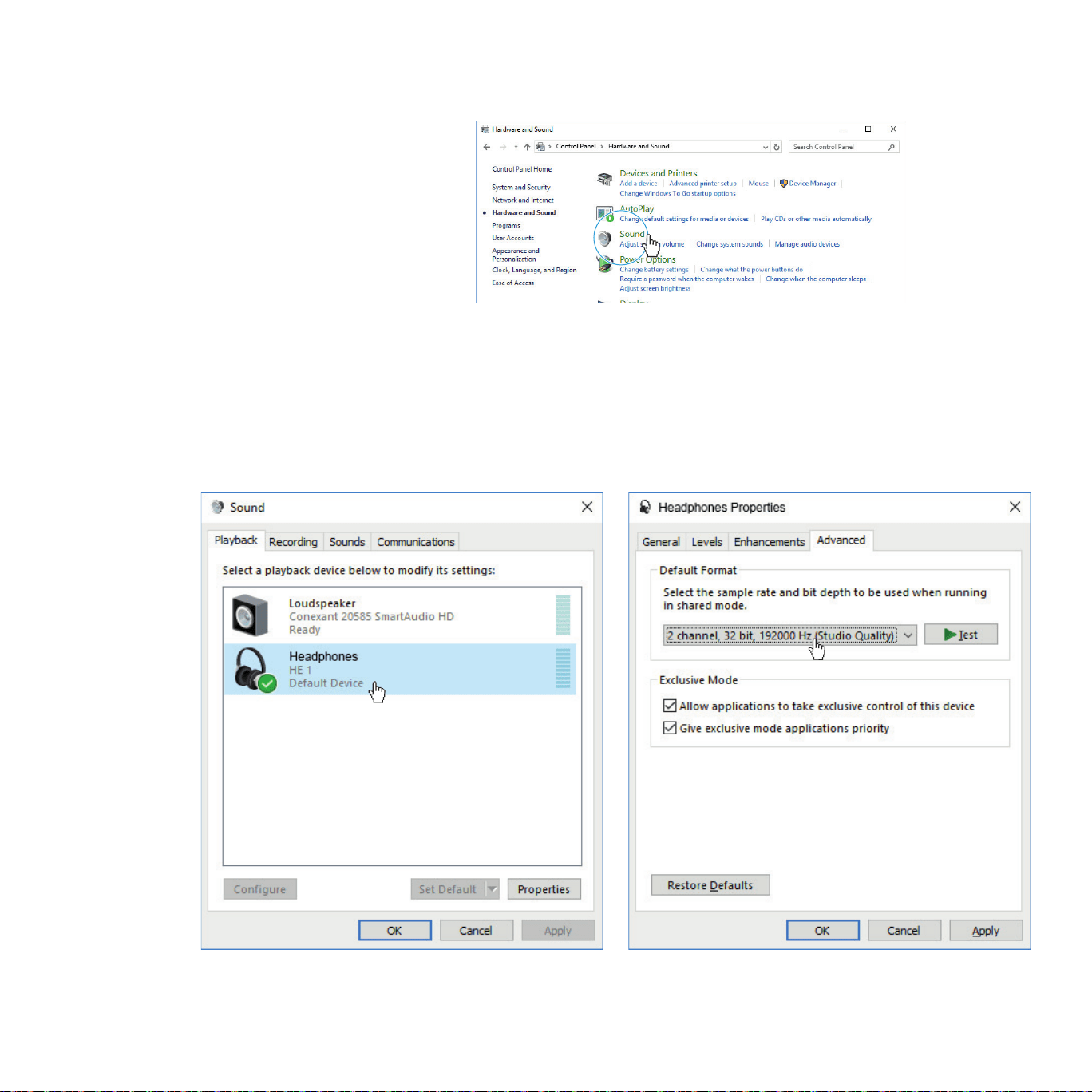Open the Levels tab in Headphones Properties

pos(706,542)
